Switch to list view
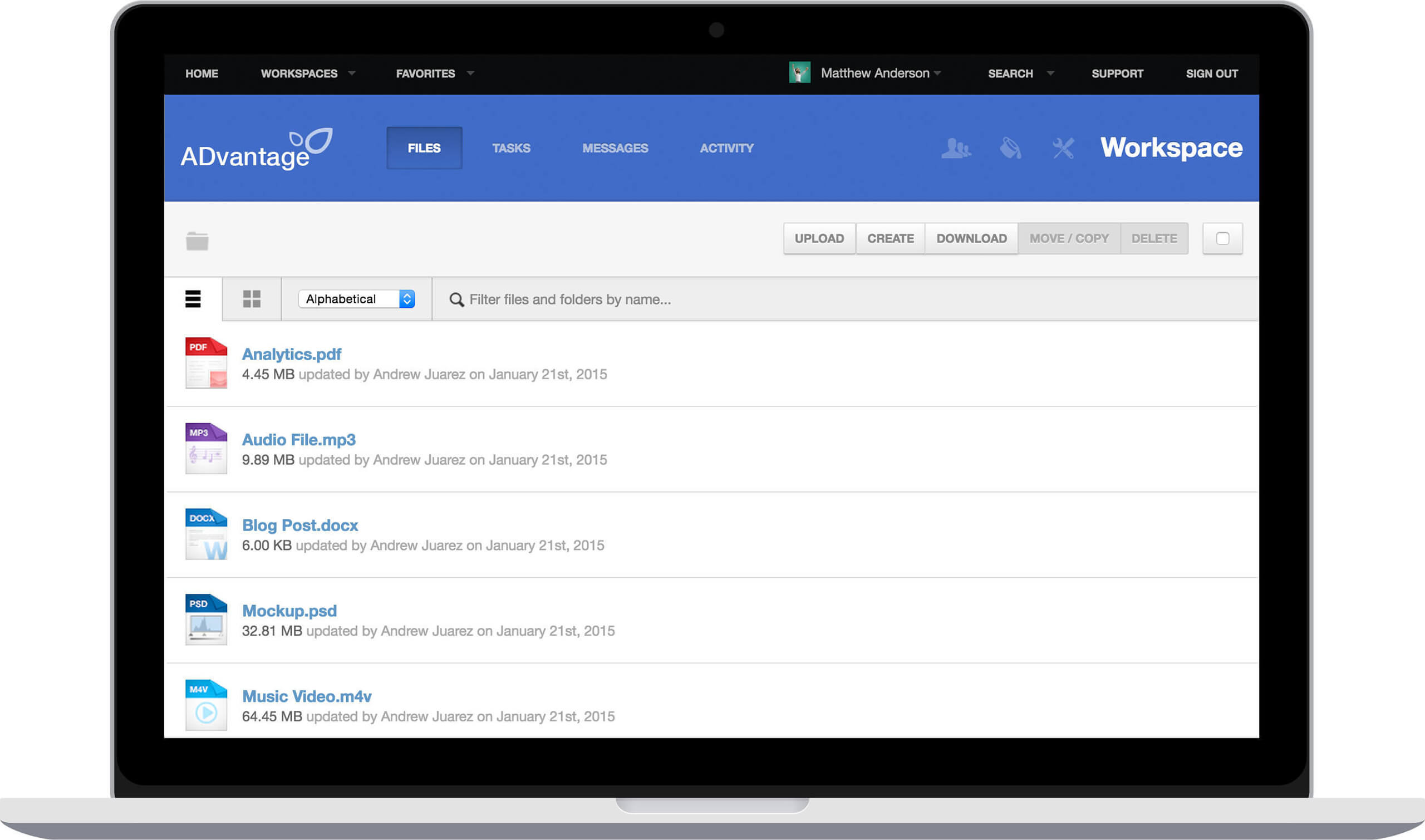The width and height of the screenshot is (1425, 840). click(193, 299)
